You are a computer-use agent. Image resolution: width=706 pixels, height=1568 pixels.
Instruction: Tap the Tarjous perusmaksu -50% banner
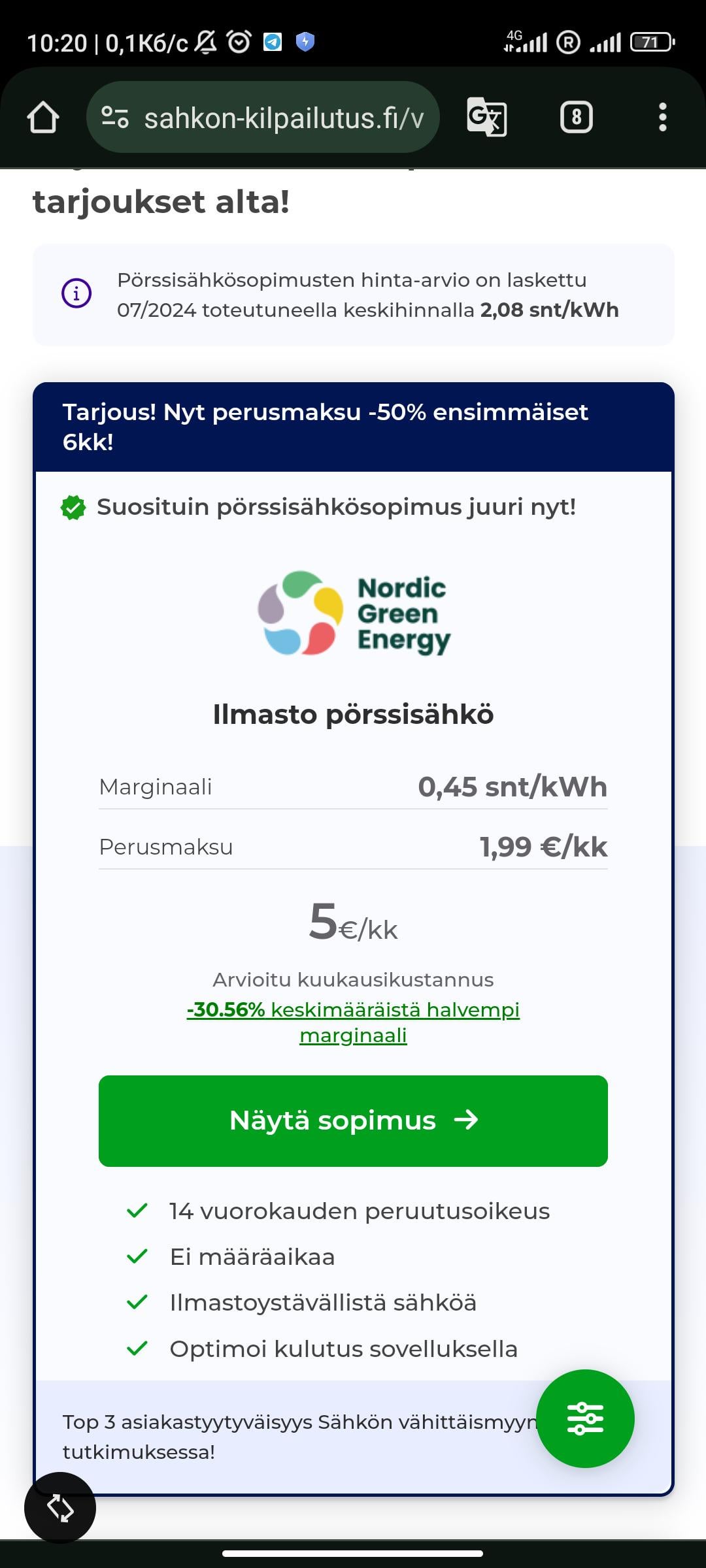[x=353, y=427]
